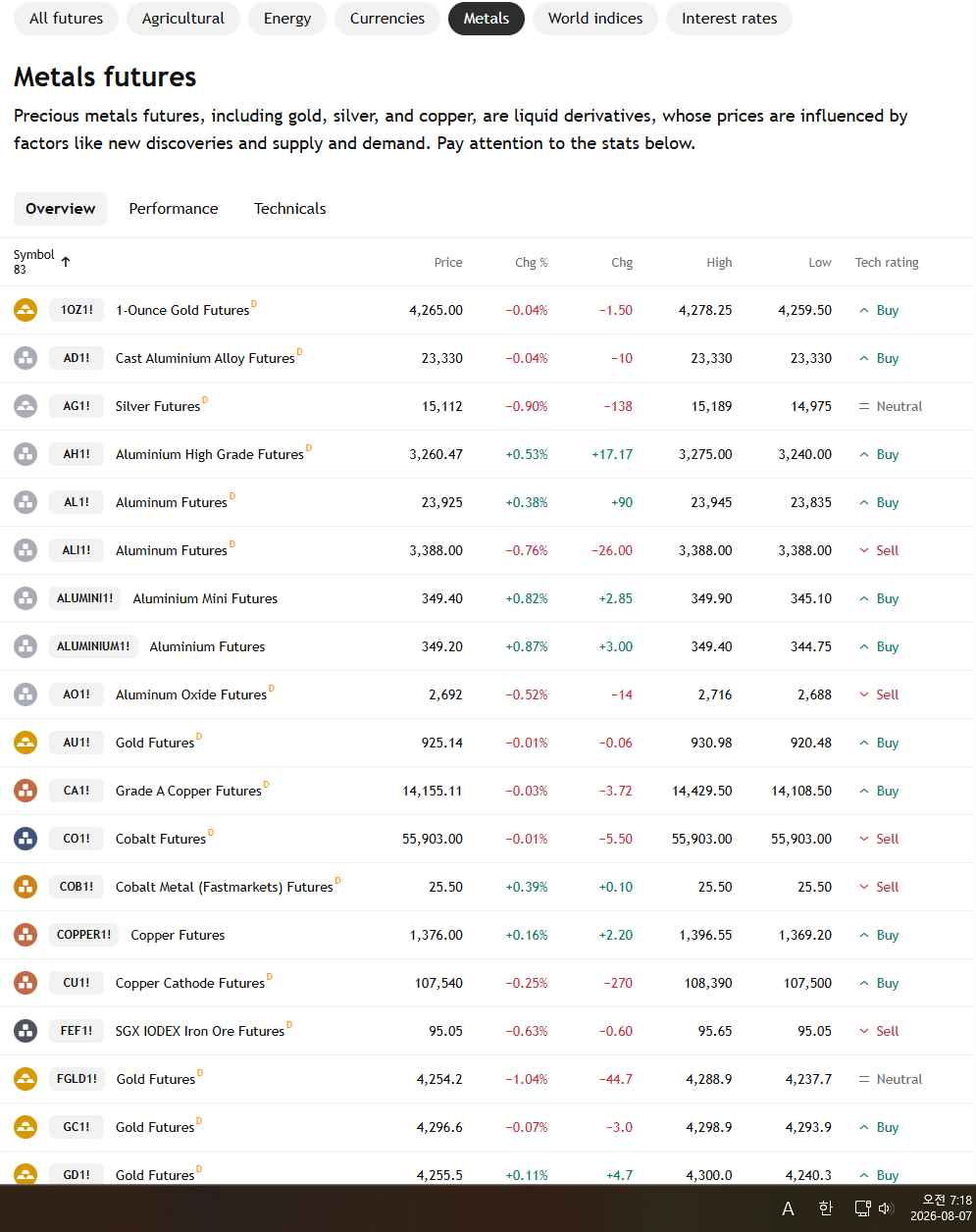976x1232 pixels.
Task: Click Sell rating in ALI1! row
Action: pos(879,550)
